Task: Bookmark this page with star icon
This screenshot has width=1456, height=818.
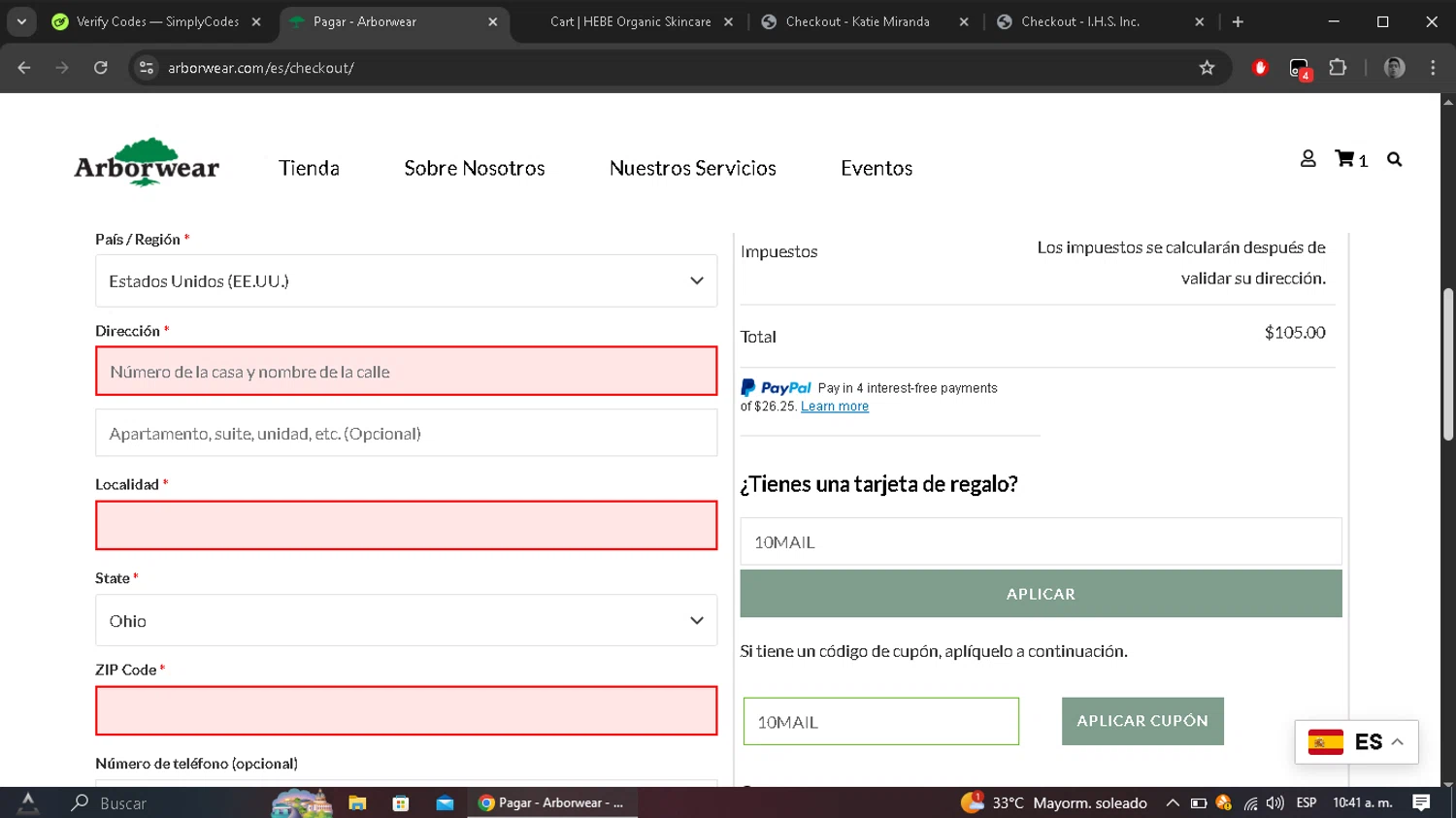Action: (1207, 67)
